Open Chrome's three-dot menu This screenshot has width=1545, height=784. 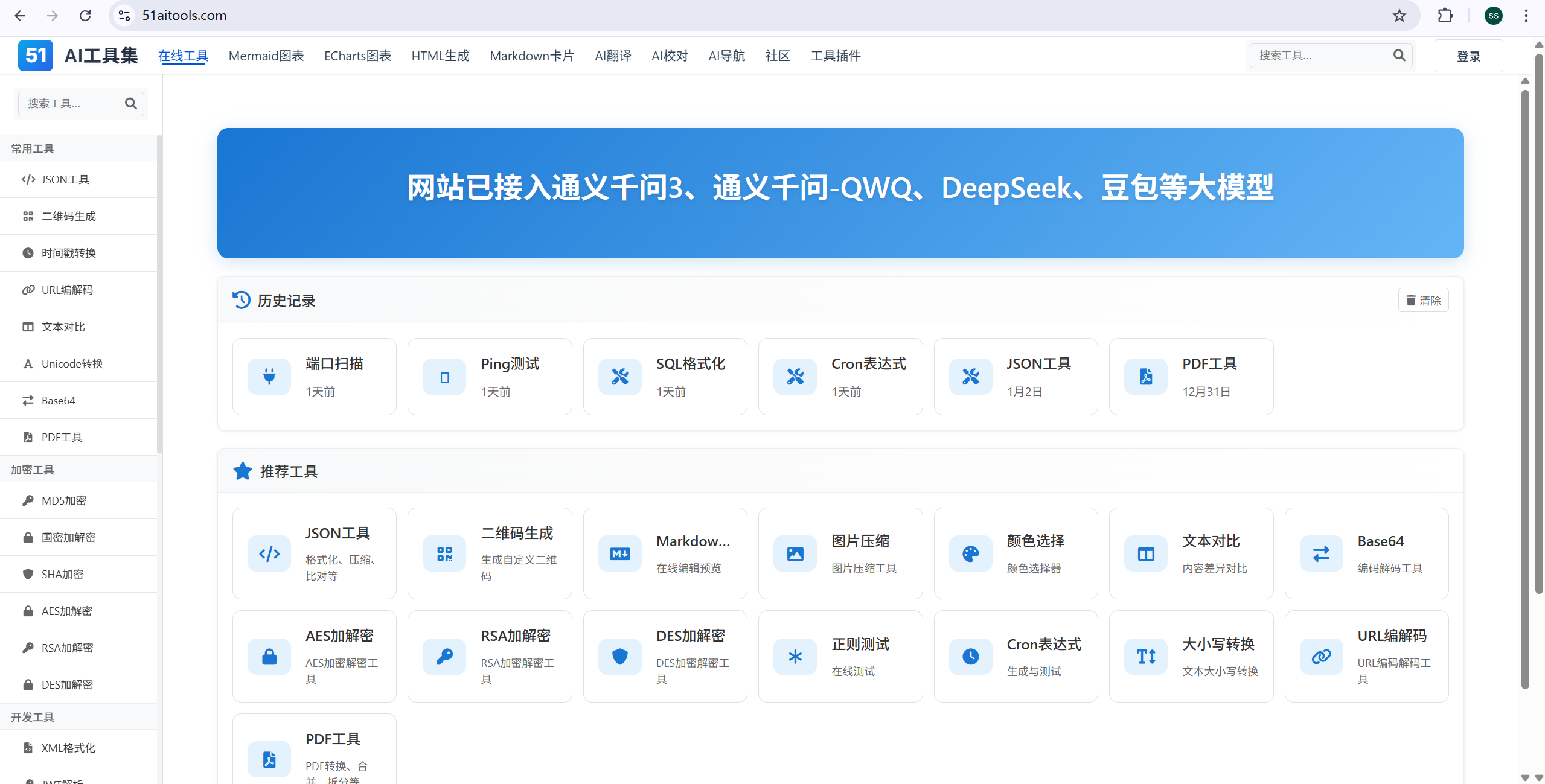coord(1526,16)
